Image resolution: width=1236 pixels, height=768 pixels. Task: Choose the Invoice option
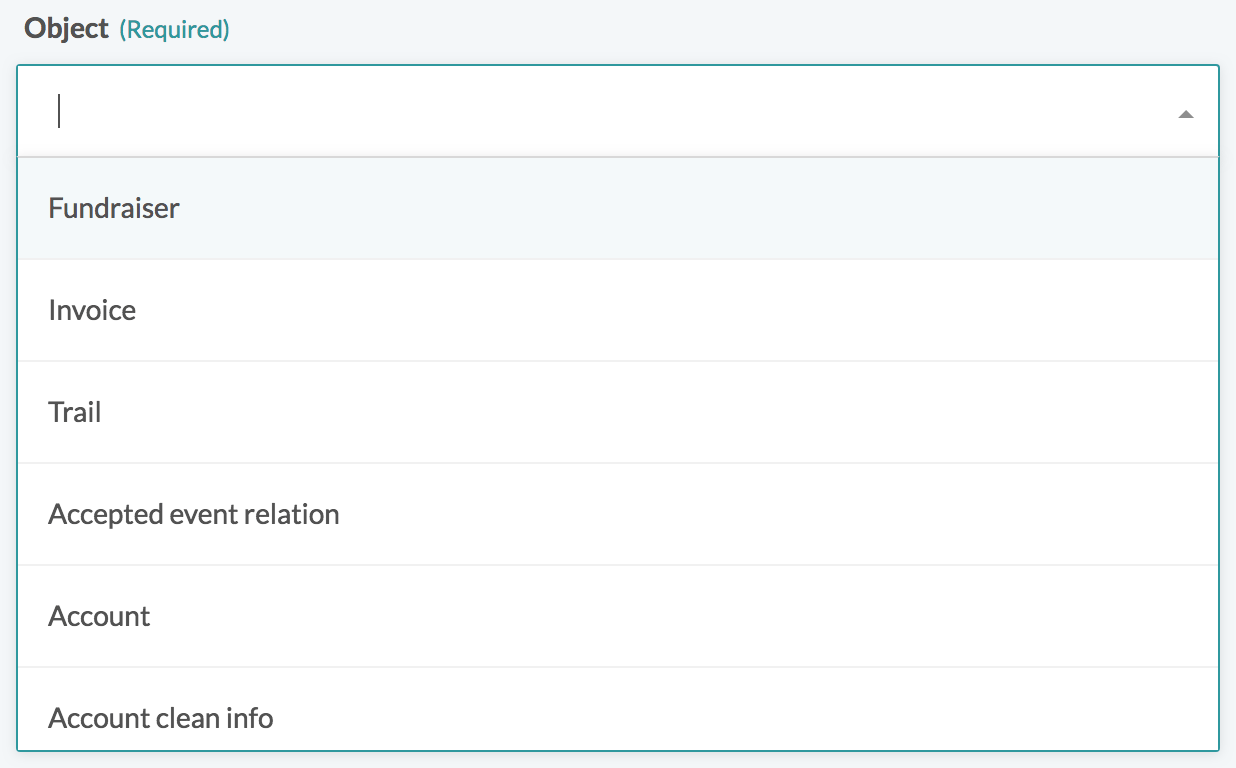(92, 310)
